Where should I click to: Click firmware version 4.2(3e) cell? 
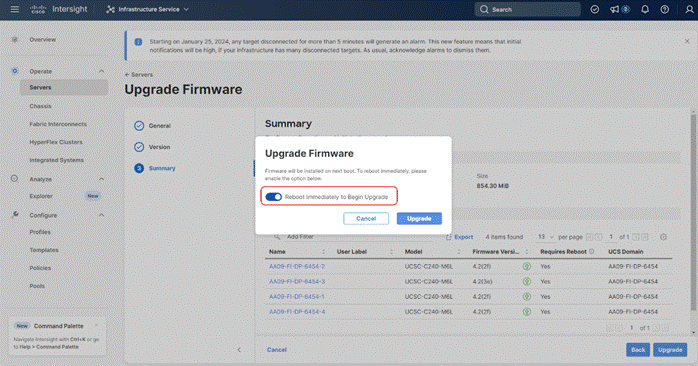pyautogui.click(x=482, y=281)
